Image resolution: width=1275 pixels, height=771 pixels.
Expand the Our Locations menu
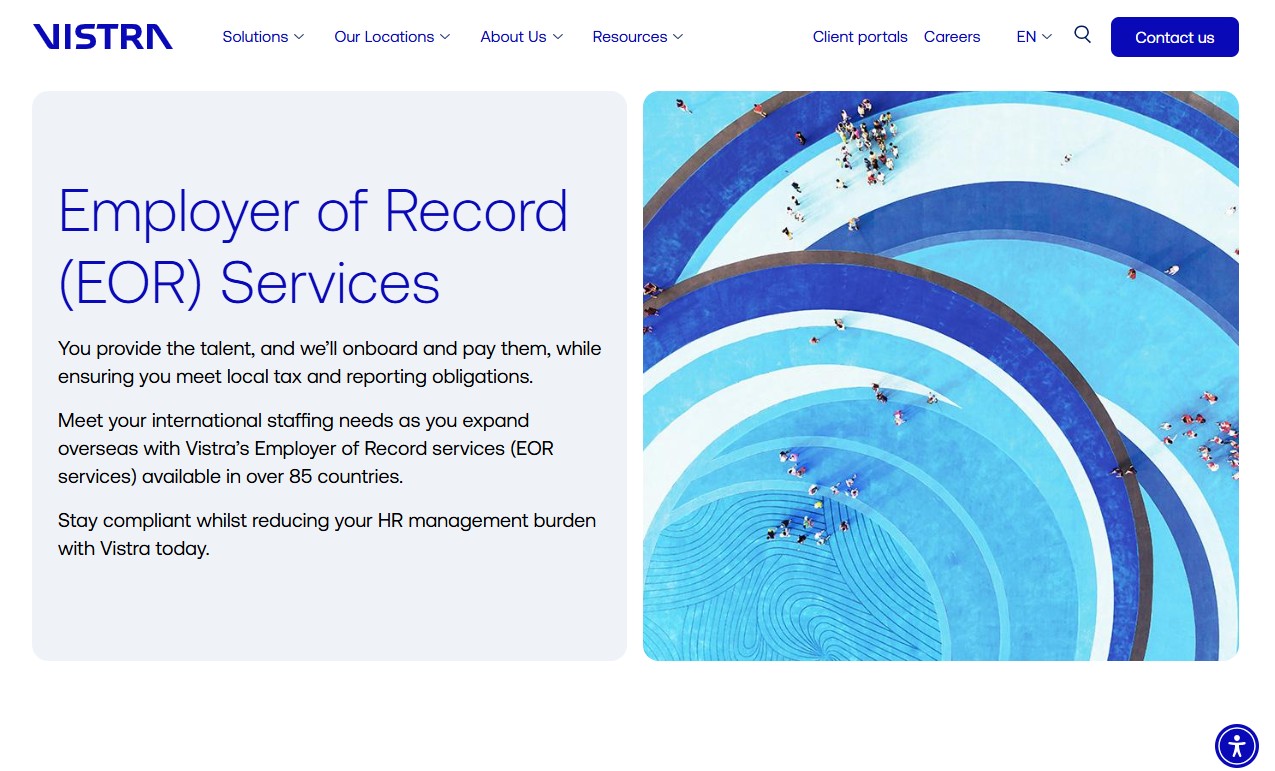pos(392,37)
